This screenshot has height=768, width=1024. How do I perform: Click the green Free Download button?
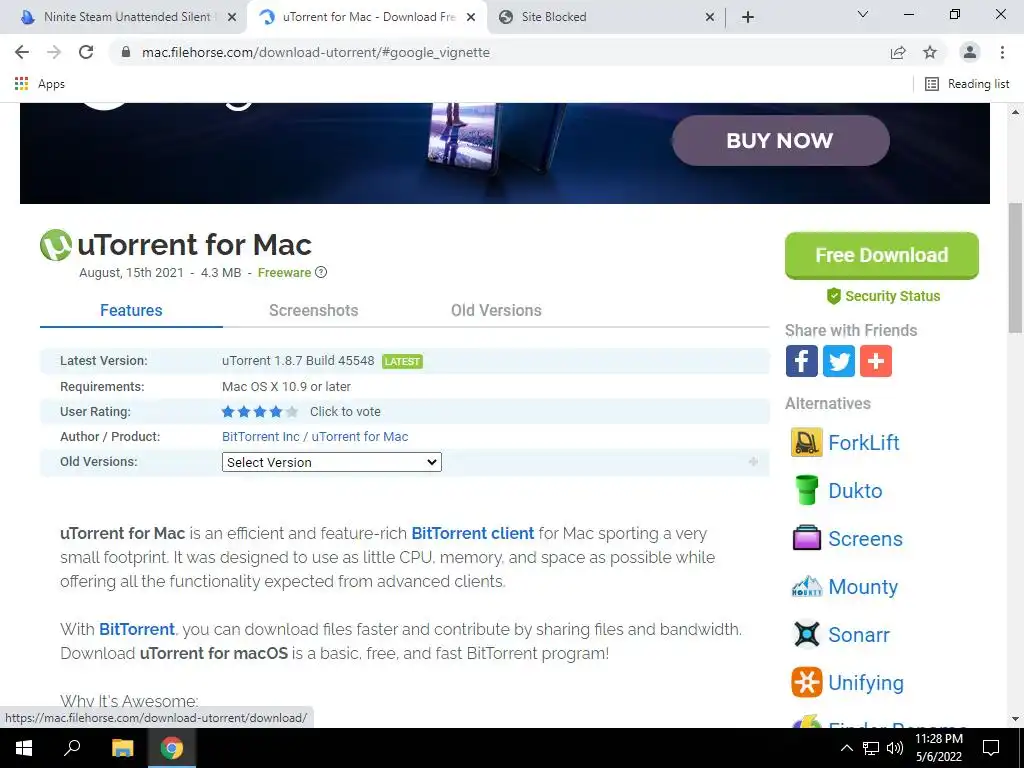pos(882,255)
